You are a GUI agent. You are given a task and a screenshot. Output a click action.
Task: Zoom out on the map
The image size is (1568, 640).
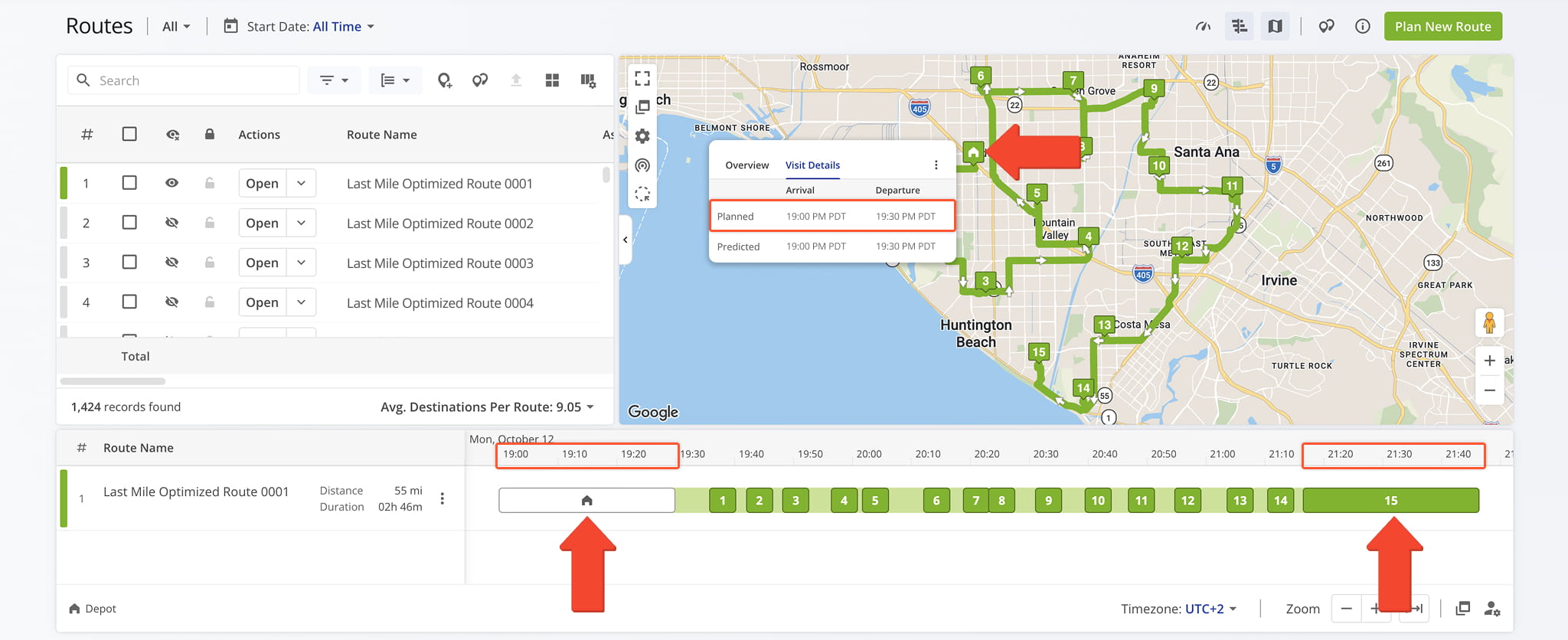[1489, 390]
